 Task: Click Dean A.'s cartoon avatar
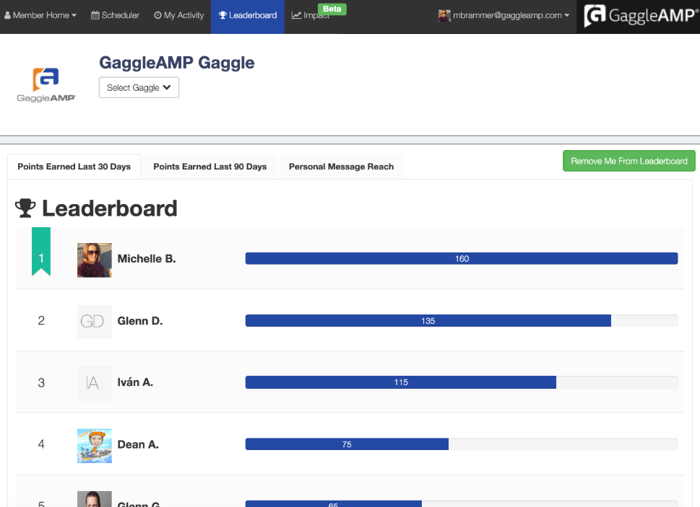[95, 446]
